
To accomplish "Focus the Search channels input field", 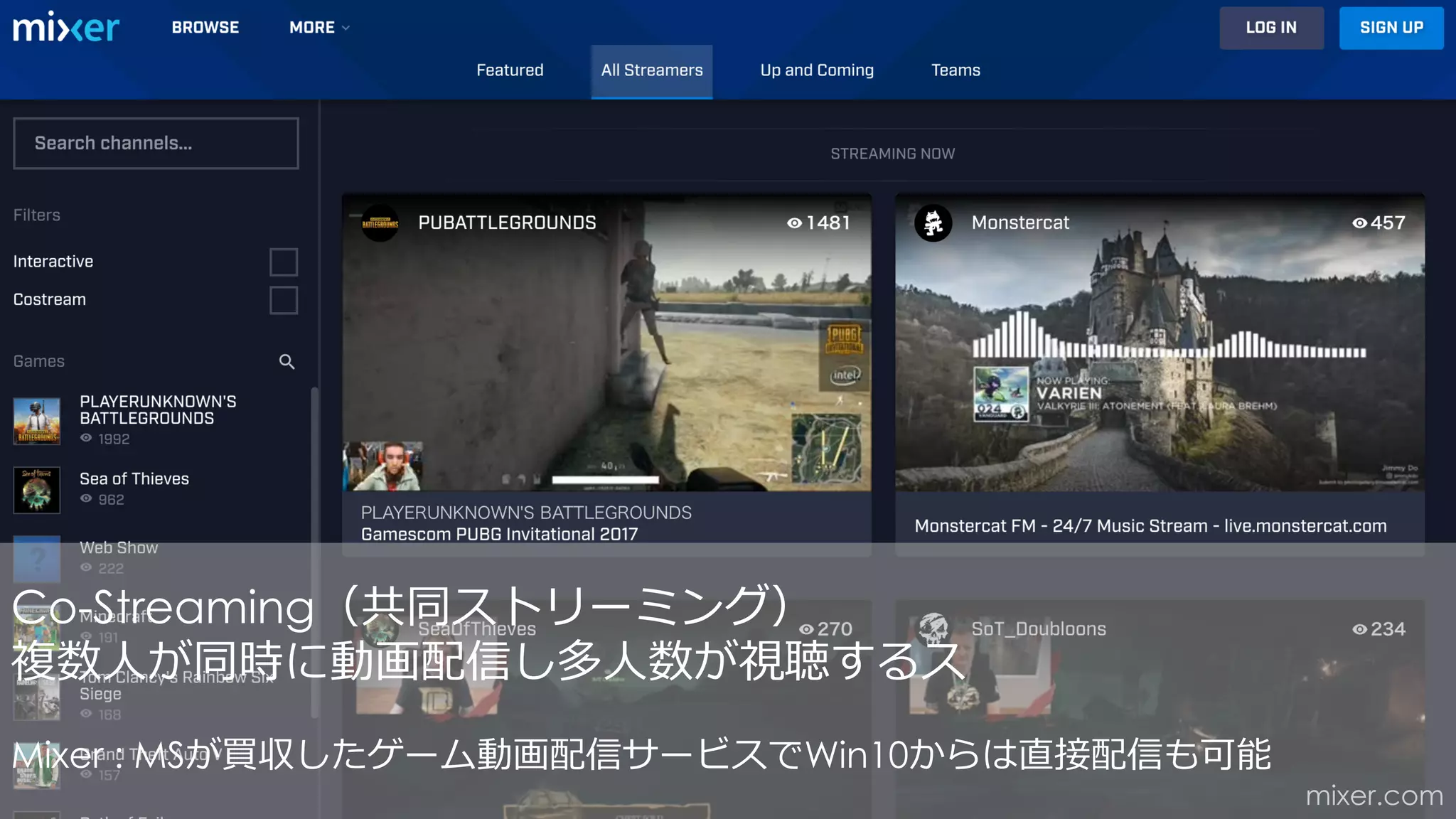I will click(156, 143).
